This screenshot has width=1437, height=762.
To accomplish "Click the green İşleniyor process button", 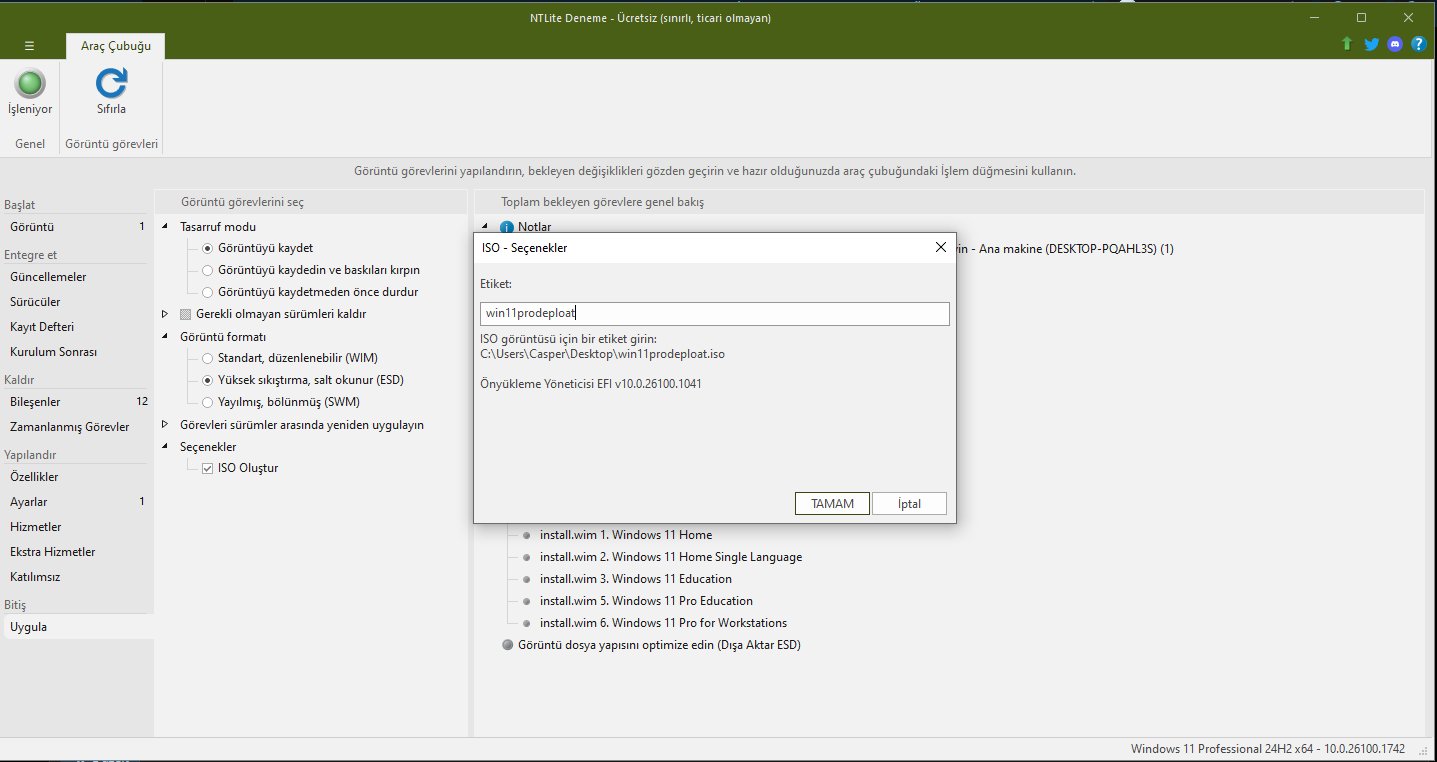I will click(x=30, y=91).
